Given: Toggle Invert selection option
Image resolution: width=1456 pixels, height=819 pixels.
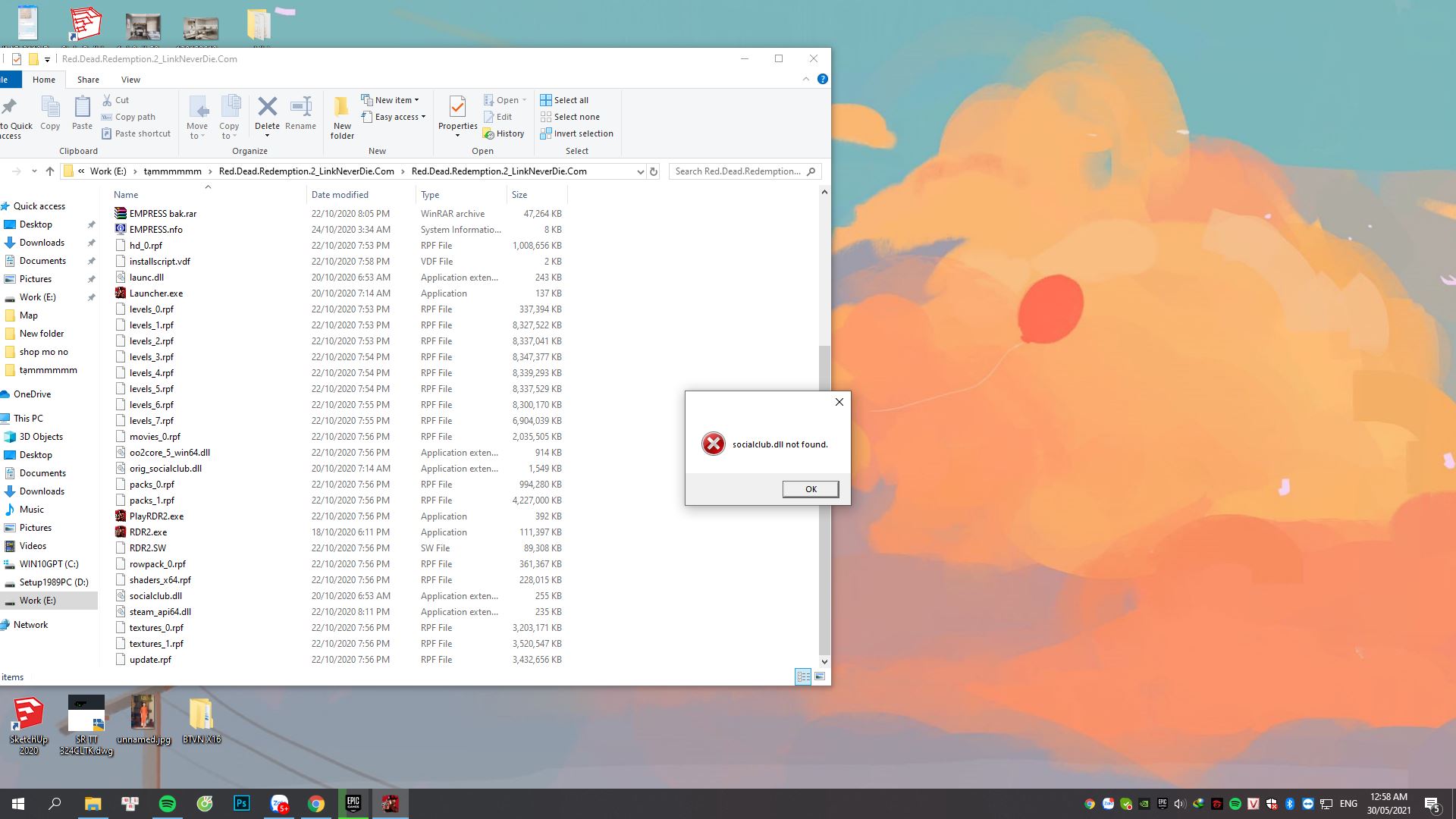Looking at the screenshot, I should (x=578, y=133).
